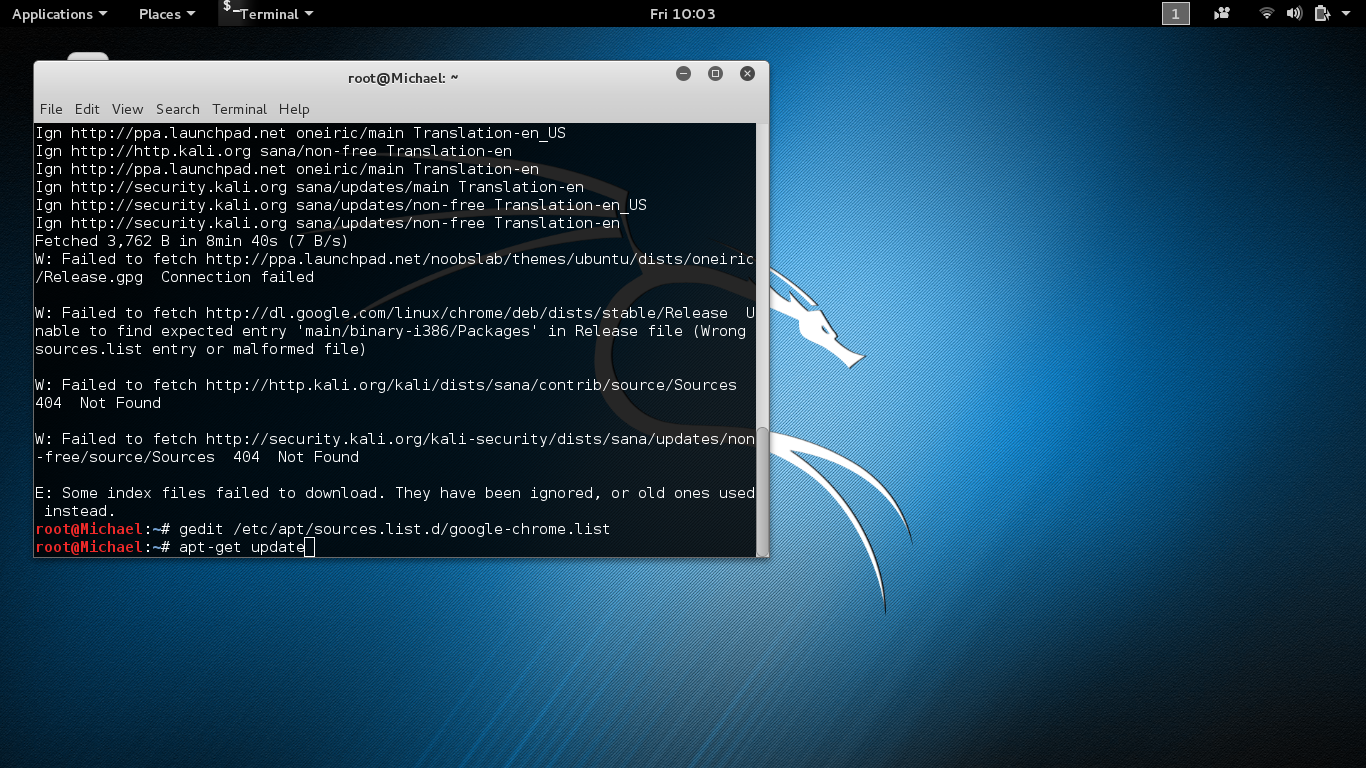Click the volume speaker icon
The height and width of the screenshot is (768, 1366).
tap(1294, 14)
